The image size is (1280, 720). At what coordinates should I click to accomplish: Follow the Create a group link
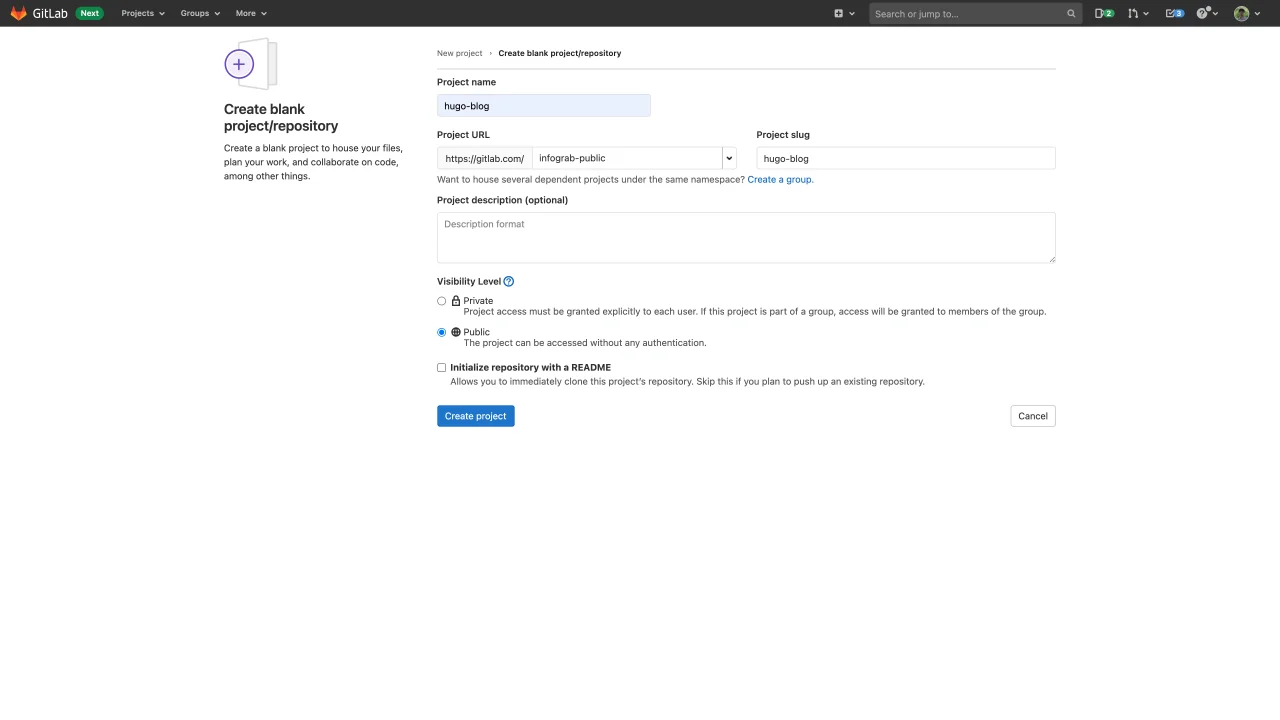[x=780, y=180]
